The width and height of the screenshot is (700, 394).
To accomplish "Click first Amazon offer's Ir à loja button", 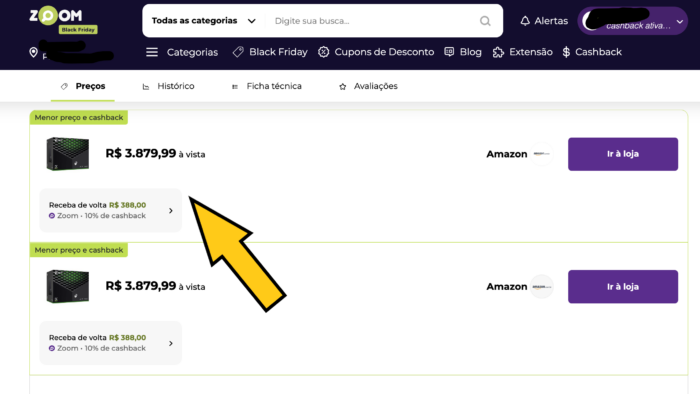I will [x=623, y=154].
